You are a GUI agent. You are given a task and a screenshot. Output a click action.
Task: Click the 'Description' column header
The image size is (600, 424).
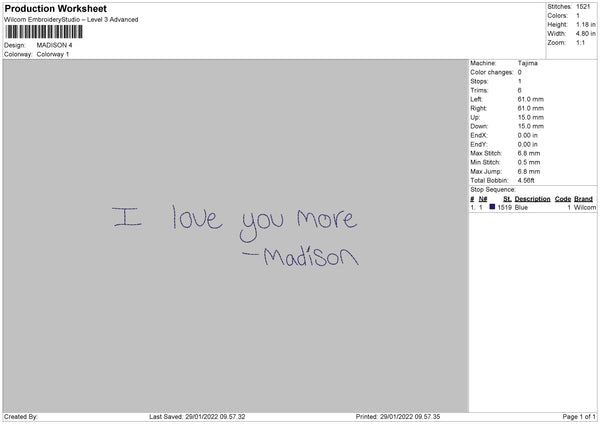coord(532,199)
